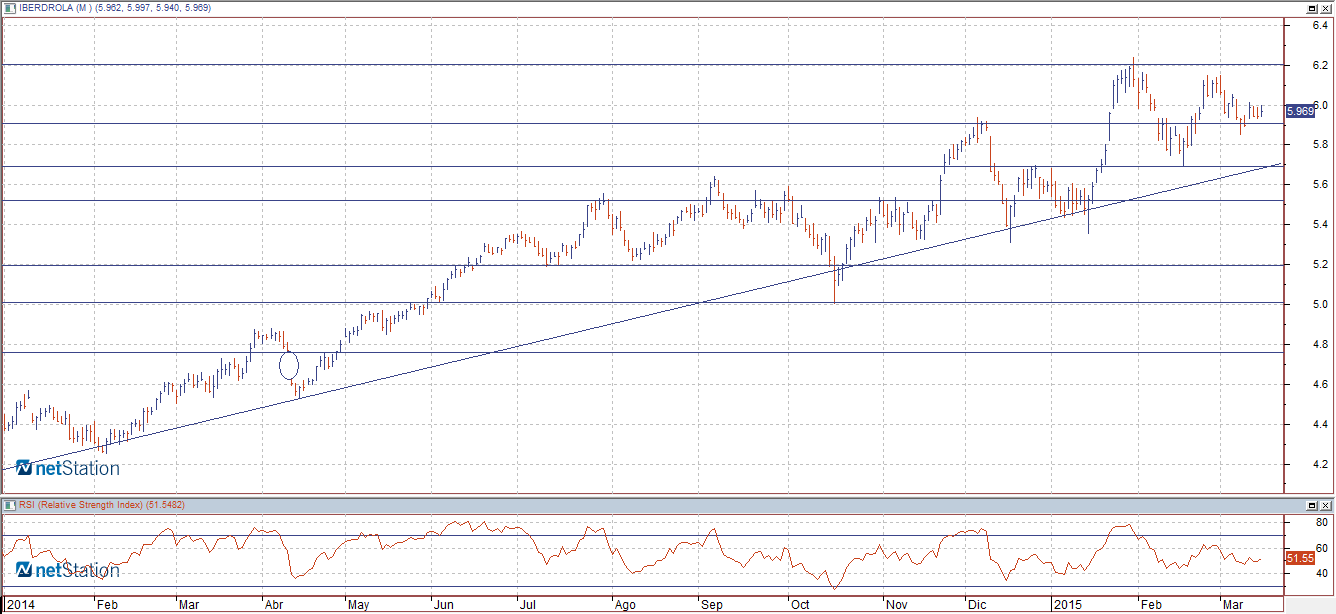This screenshot has height=614, width=1336.
Task: Click the RSI indicator panel icon
Action: pos(10,504)
